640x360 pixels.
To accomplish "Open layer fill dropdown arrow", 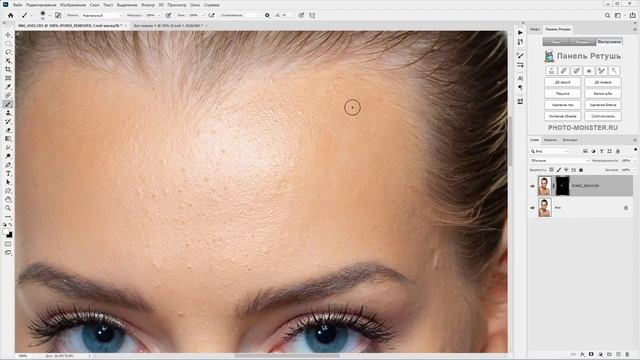I will coord(633,170).
